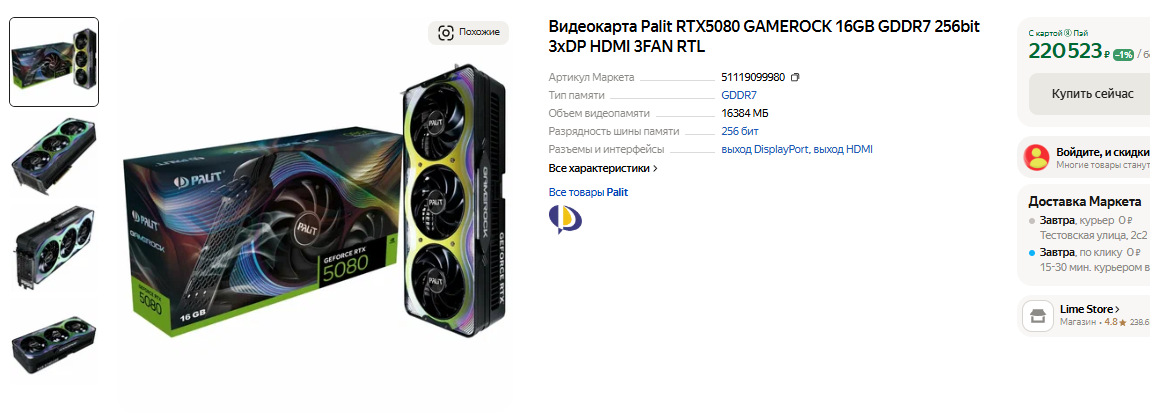Copy the Market article number icon

point(795,77)
